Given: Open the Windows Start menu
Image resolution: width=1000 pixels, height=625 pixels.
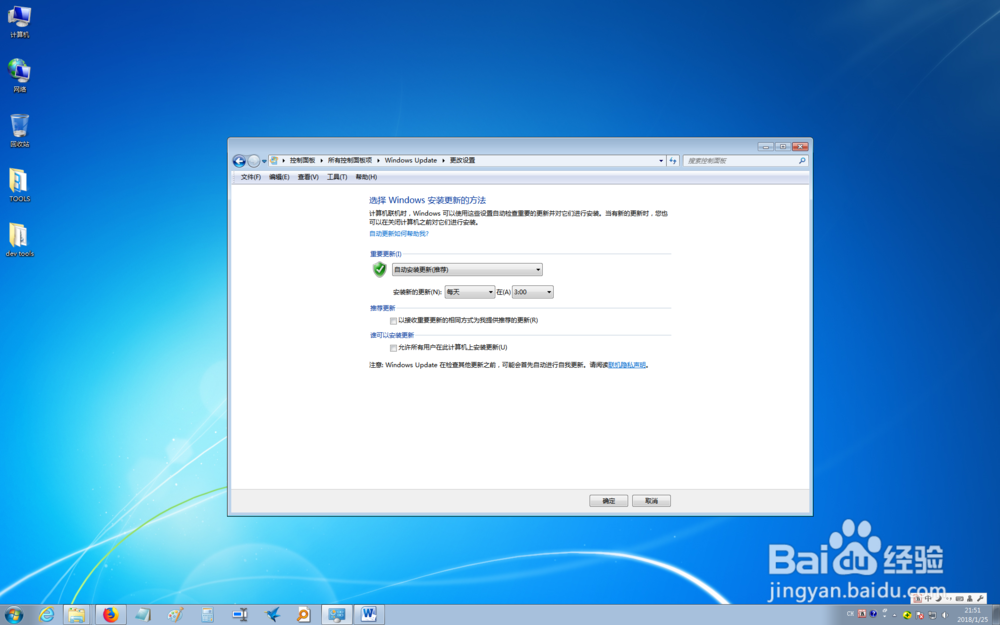Looking at the screenshot, I should 13,615.
